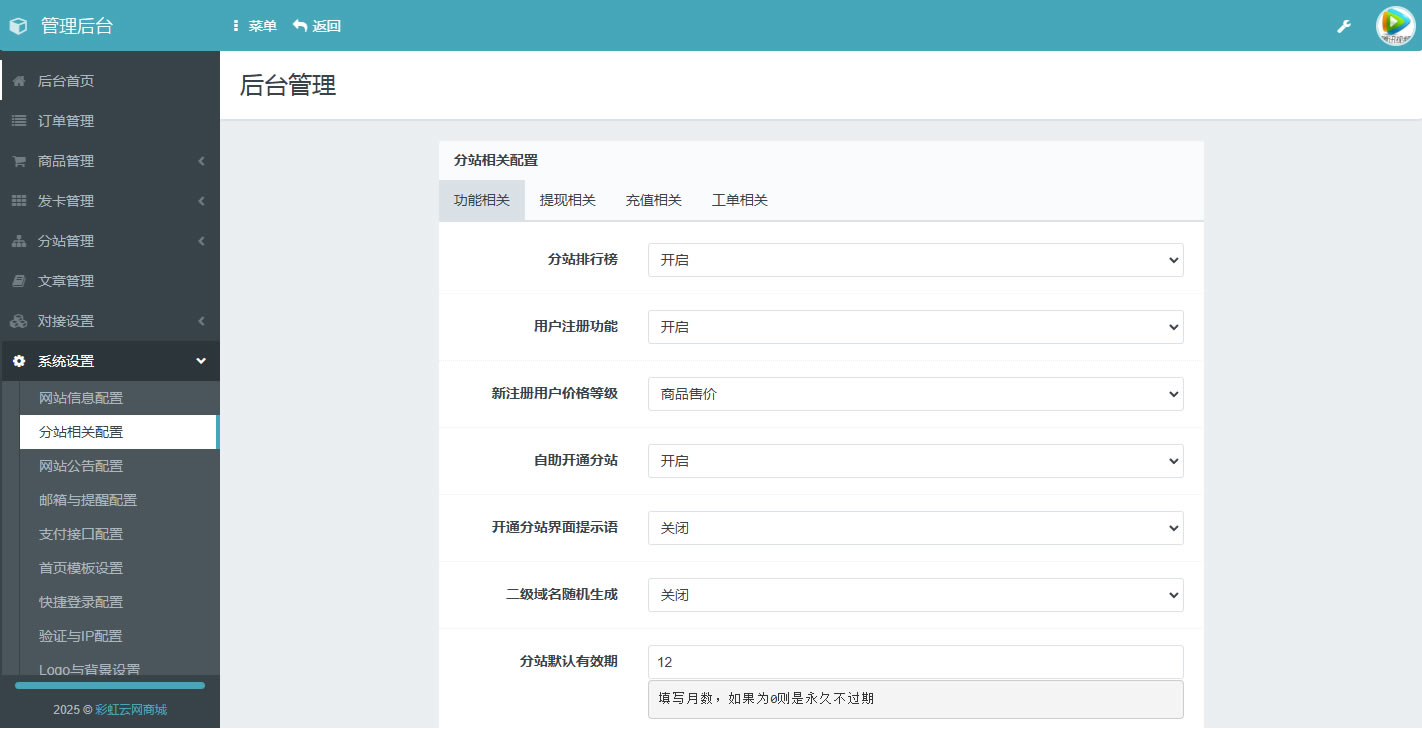The height and width of the screenshot is (729, 1422).
Task: Click the shopping cart icon for 商品管理
Action: [x=19, y=161]
